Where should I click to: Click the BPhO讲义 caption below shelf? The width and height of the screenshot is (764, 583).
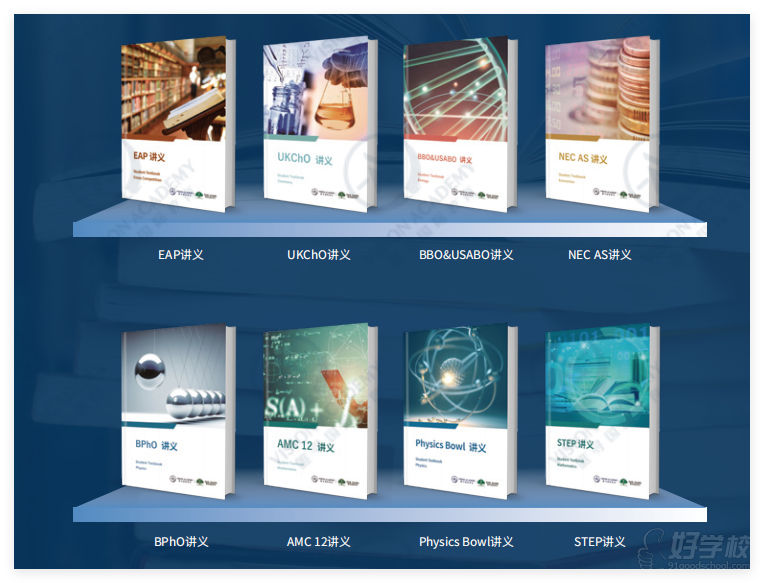click(x=181, y=542)
